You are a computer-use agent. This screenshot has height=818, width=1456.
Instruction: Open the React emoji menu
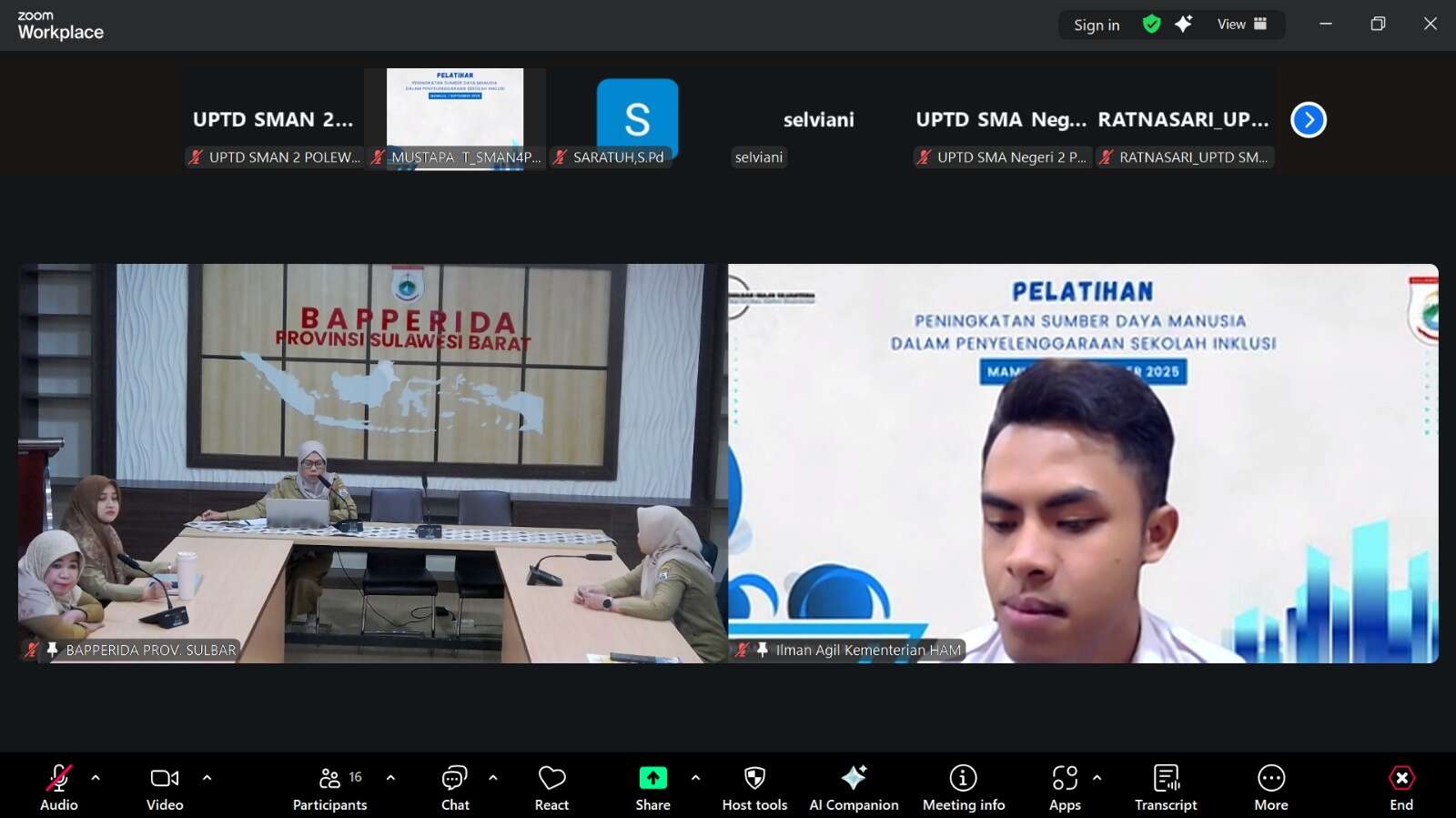pyautogui.click(x=551, y=787)
